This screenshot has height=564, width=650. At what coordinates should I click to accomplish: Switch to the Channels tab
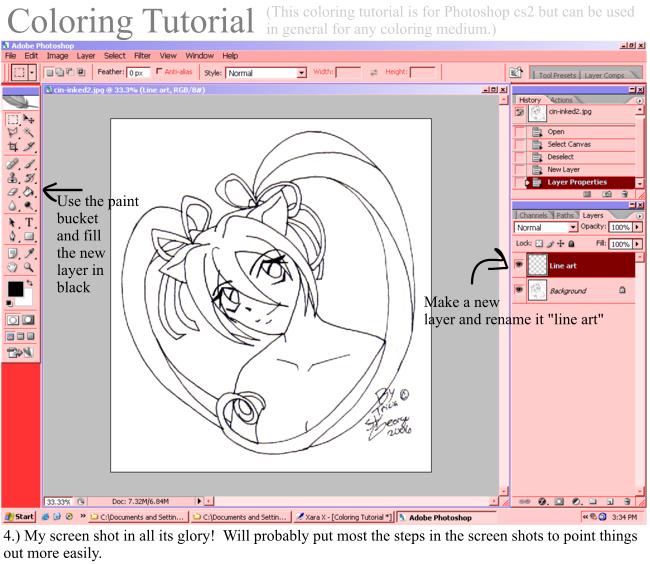pyautogui.click(x=533, y=215)
